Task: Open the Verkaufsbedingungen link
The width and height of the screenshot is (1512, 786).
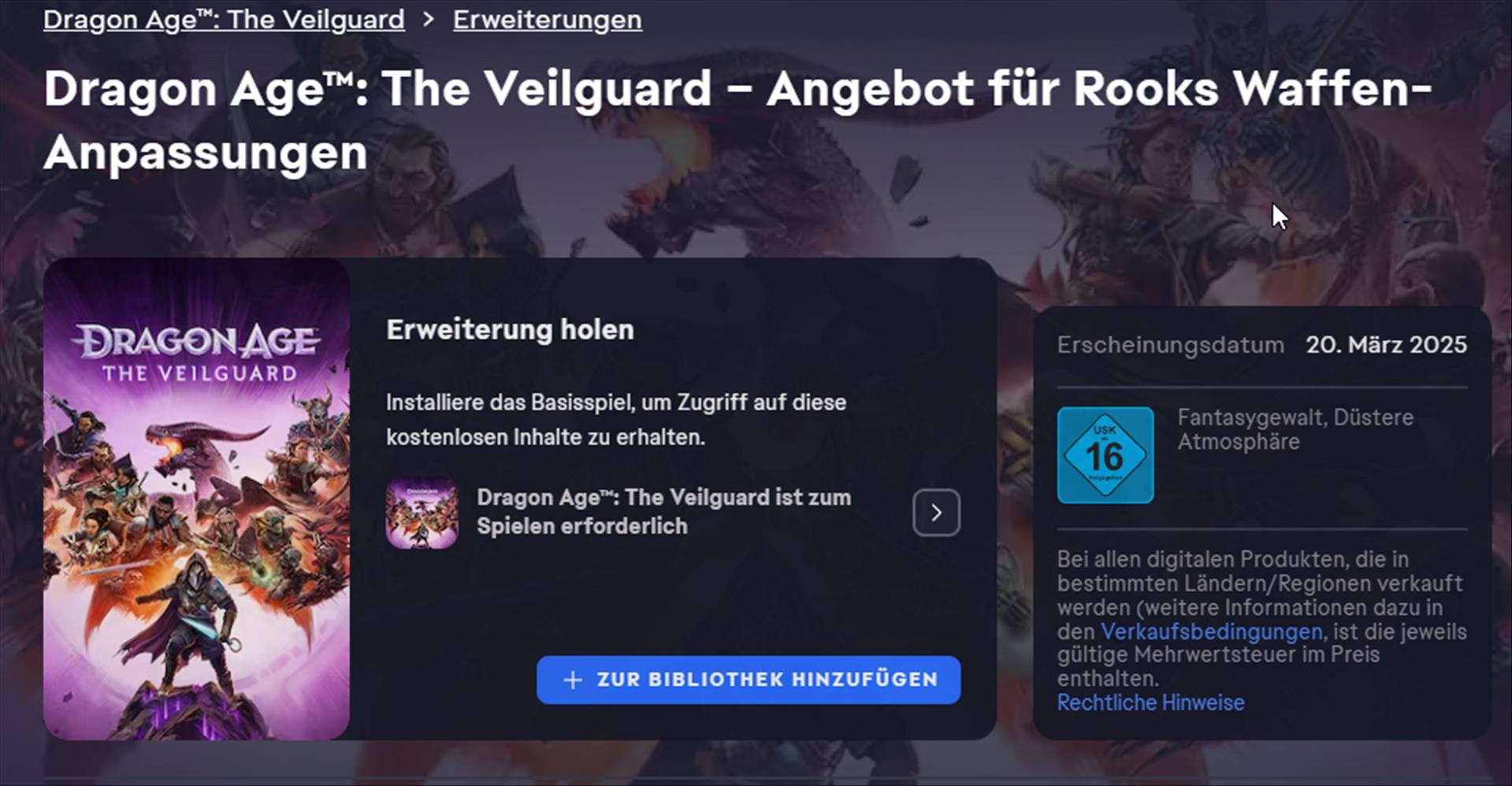Action: click(x=1211, y=632)
